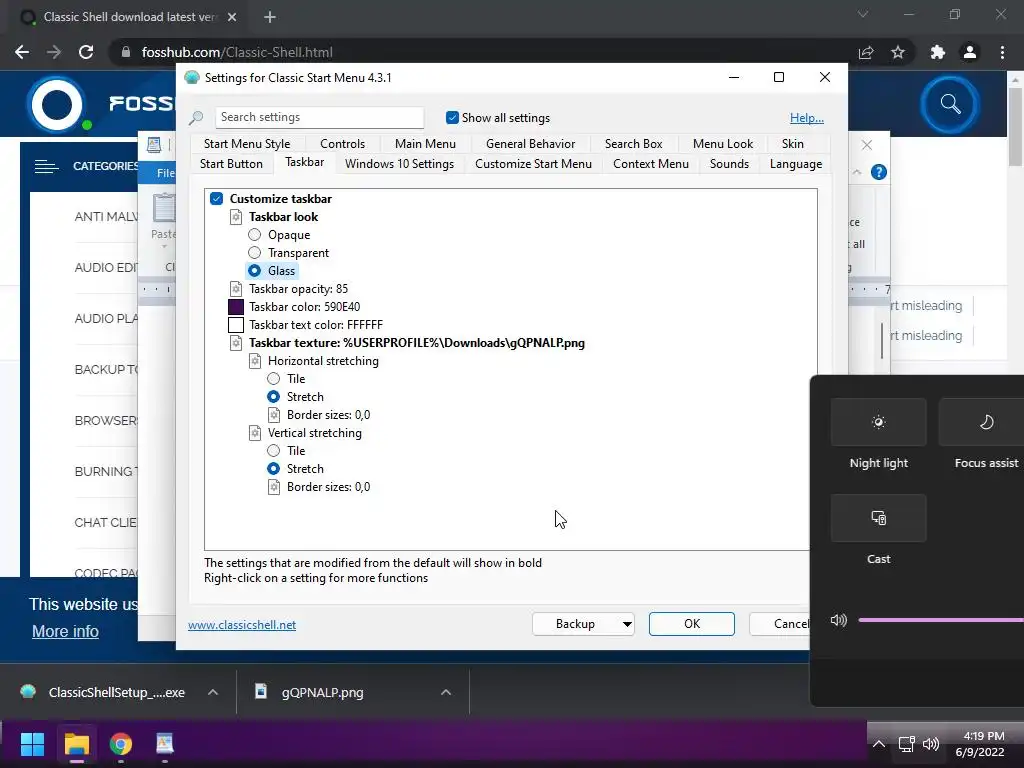Open the Main Menu tab
This screenshot has height=768, width=1024.
[x=425, y=144]
